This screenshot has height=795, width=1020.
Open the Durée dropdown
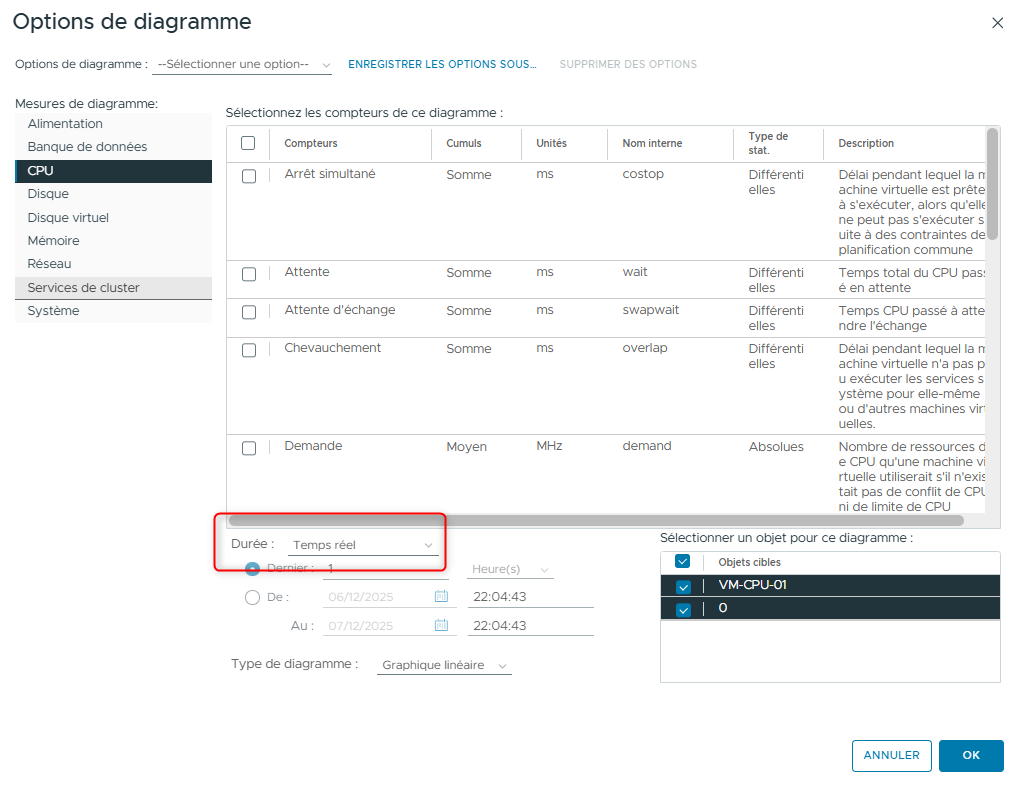[363, 545]
